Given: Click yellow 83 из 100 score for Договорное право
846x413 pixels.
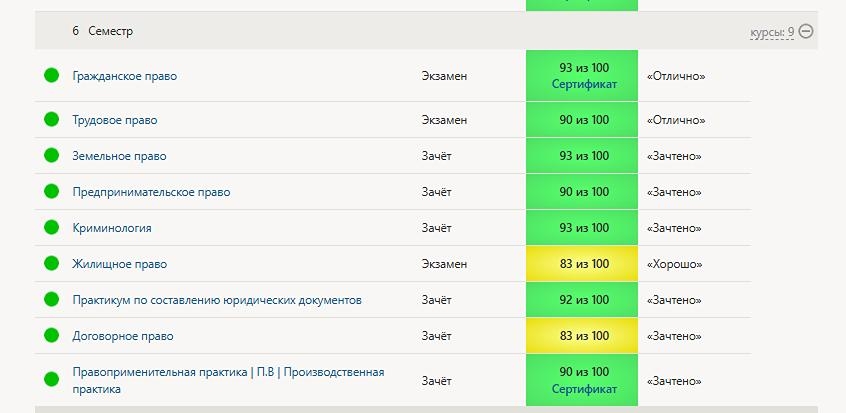Looking at the screenshot, I should [584, 336].
